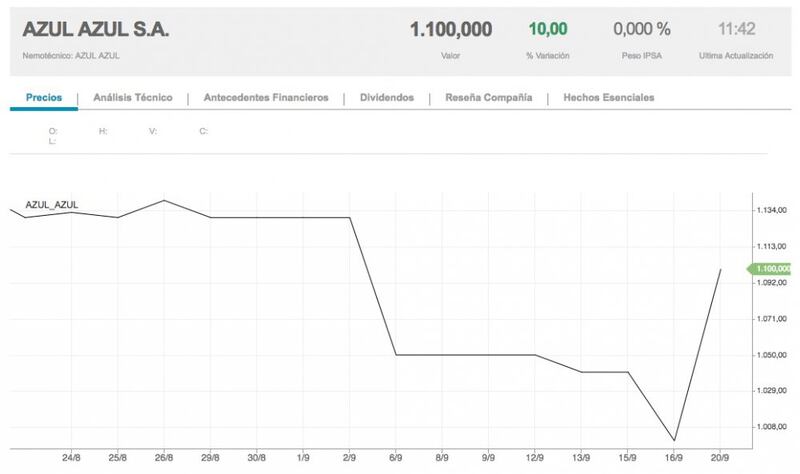This screenshot has height=474, width=800.
Task: Click the green 1.100,000 current price tag
Action: click(x=771, y=268)
